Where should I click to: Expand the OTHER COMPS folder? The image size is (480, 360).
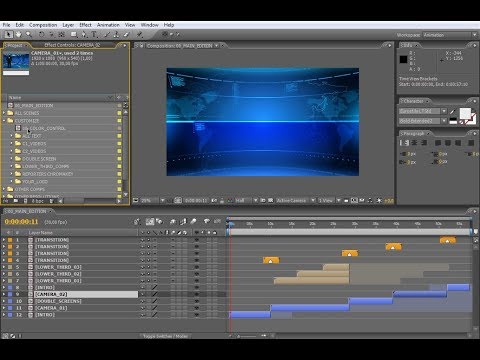4,189
